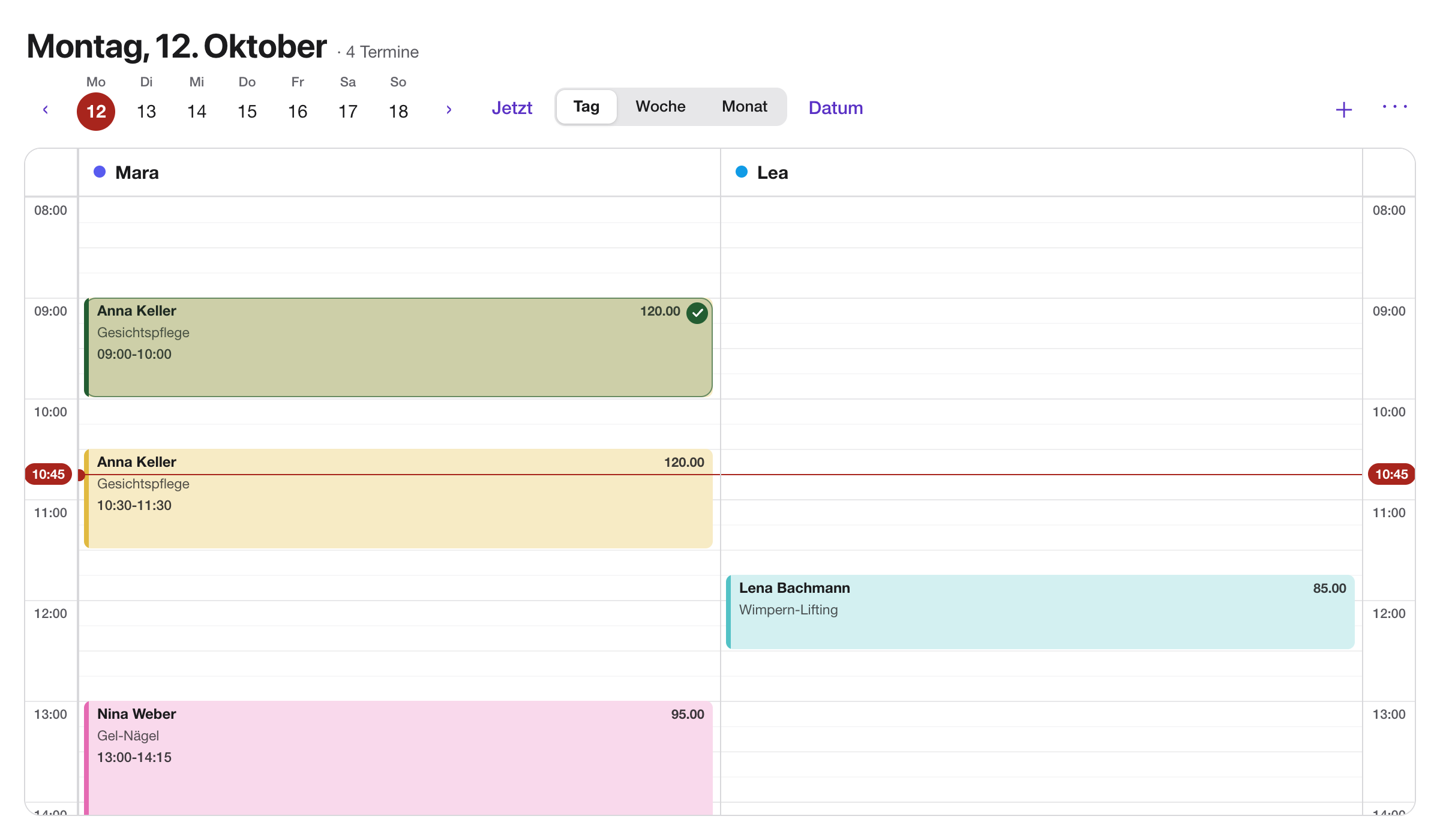This screenshot has width=1440, height=840.
Task: Click the 13:00-14:15 time text
Action: [134, 757]
